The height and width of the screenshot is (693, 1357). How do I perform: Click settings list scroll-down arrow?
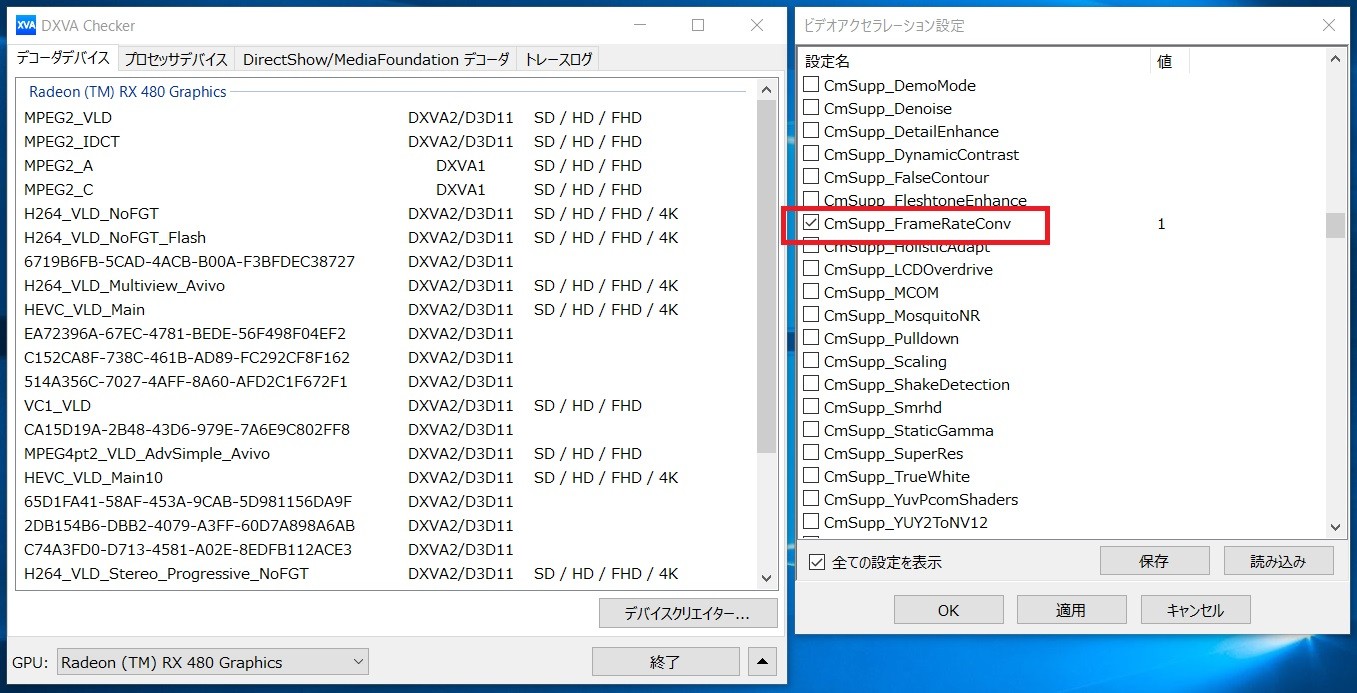pyautogui.click(x=1336, y=527)
